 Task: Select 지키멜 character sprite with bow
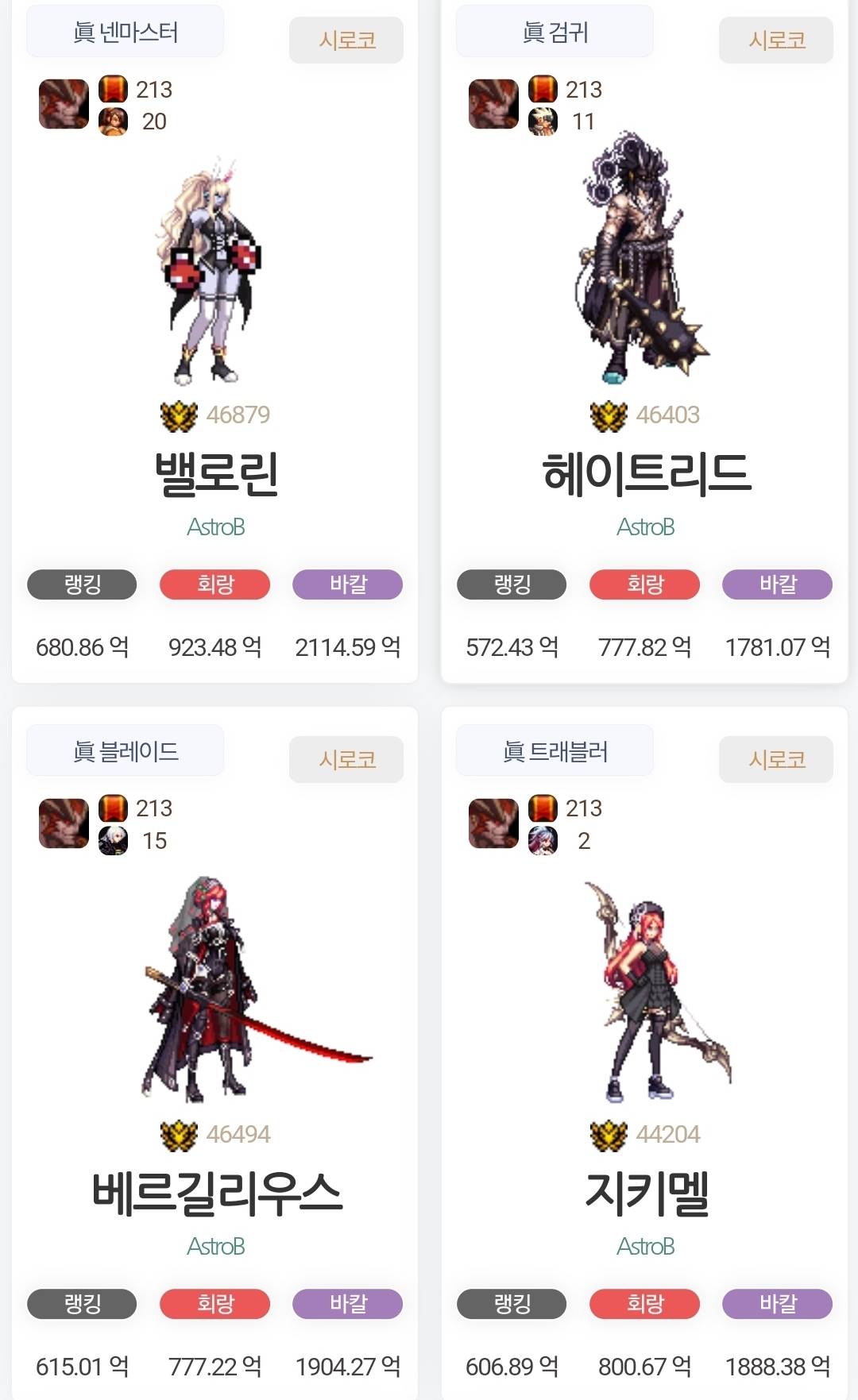point(656,991)
